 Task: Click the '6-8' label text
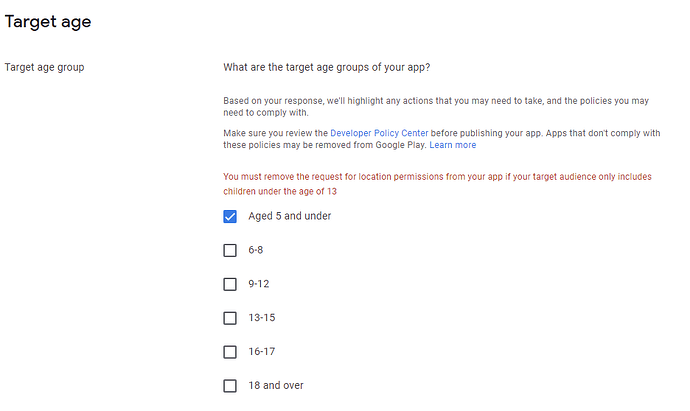point(256,250)
